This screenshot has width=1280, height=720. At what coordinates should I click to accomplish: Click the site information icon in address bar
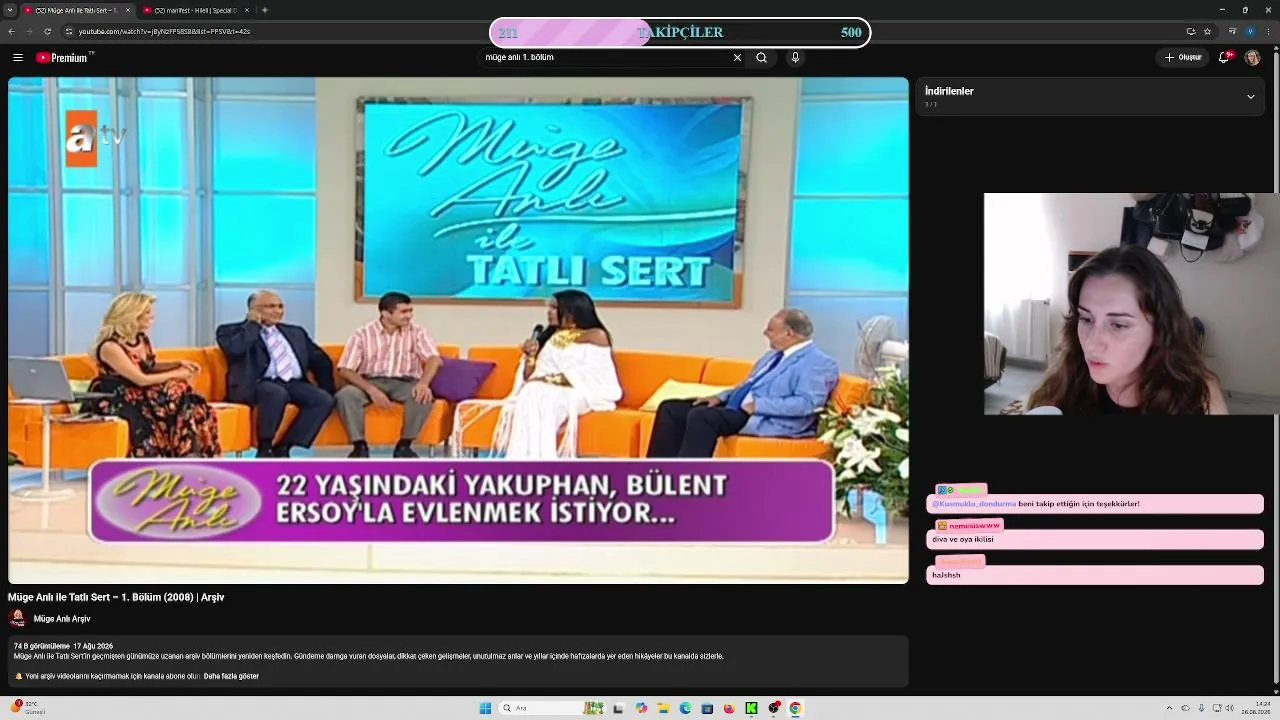point(69,31)
